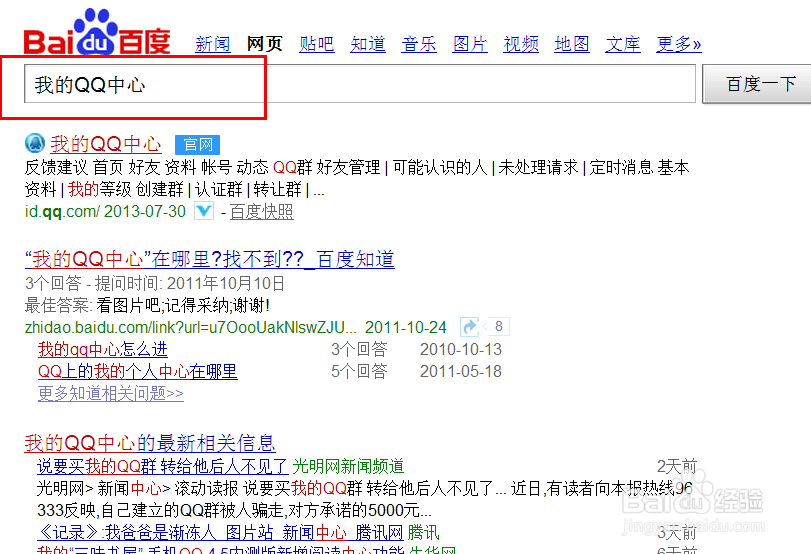Open the 贴吧 tab
Image resolution: width=811 pixels, height=554 pixels.
pyautogui.click(x=317, y=44)
